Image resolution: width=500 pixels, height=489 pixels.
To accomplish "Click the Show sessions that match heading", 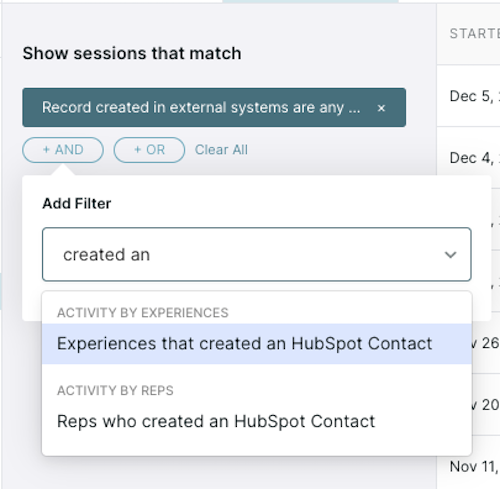I will point(132,53).
